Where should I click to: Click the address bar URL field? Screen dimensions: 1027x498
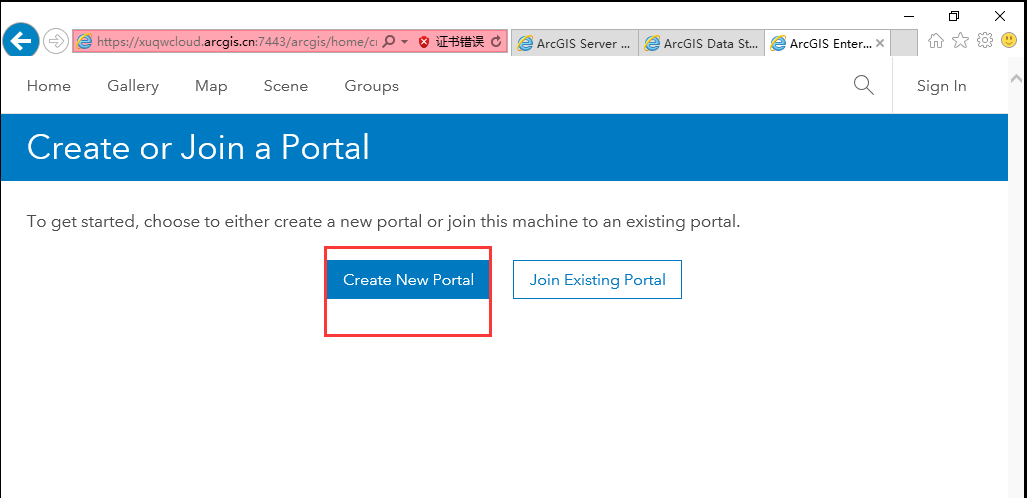point(237,42)
